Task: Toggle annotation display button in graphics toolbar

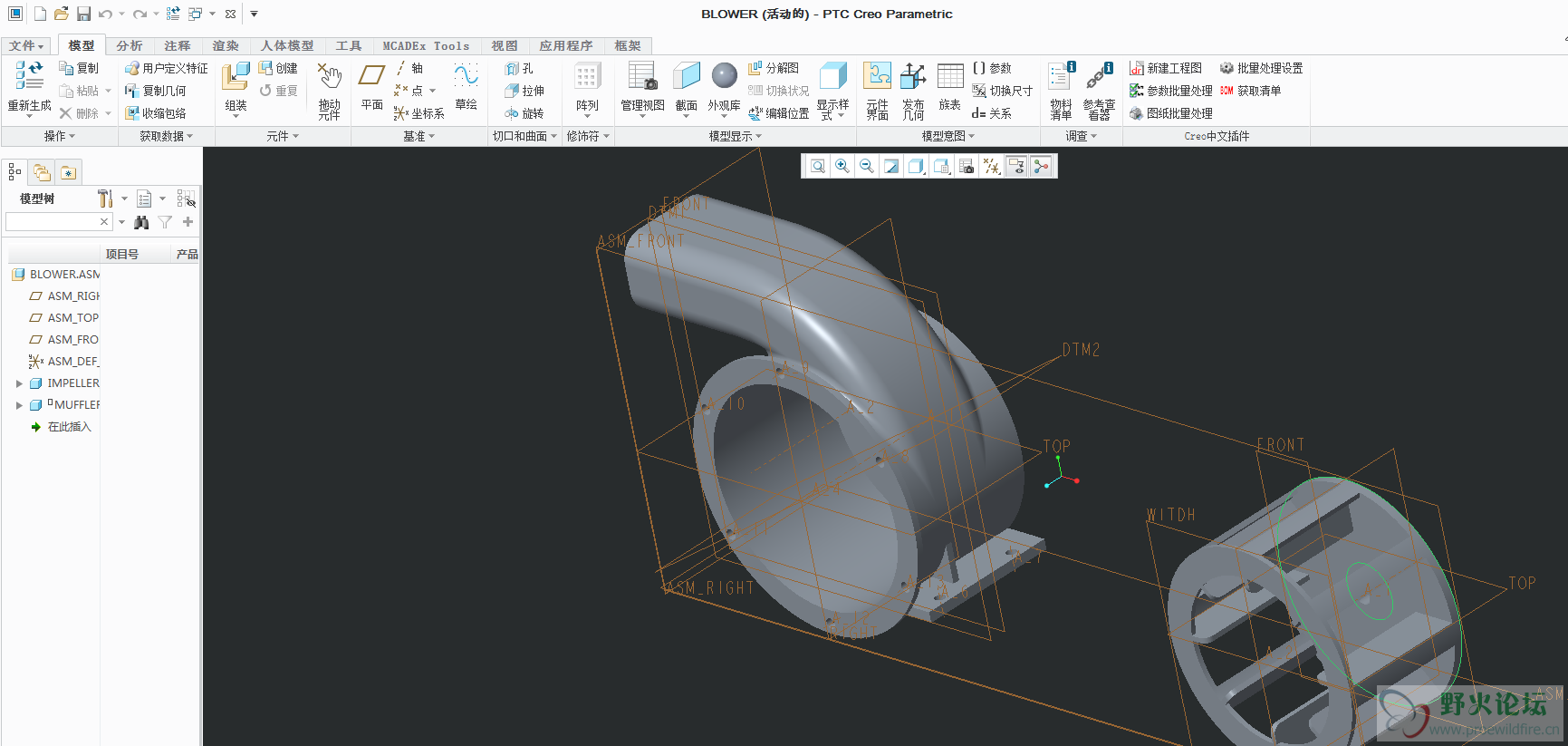Action: 1016,166
